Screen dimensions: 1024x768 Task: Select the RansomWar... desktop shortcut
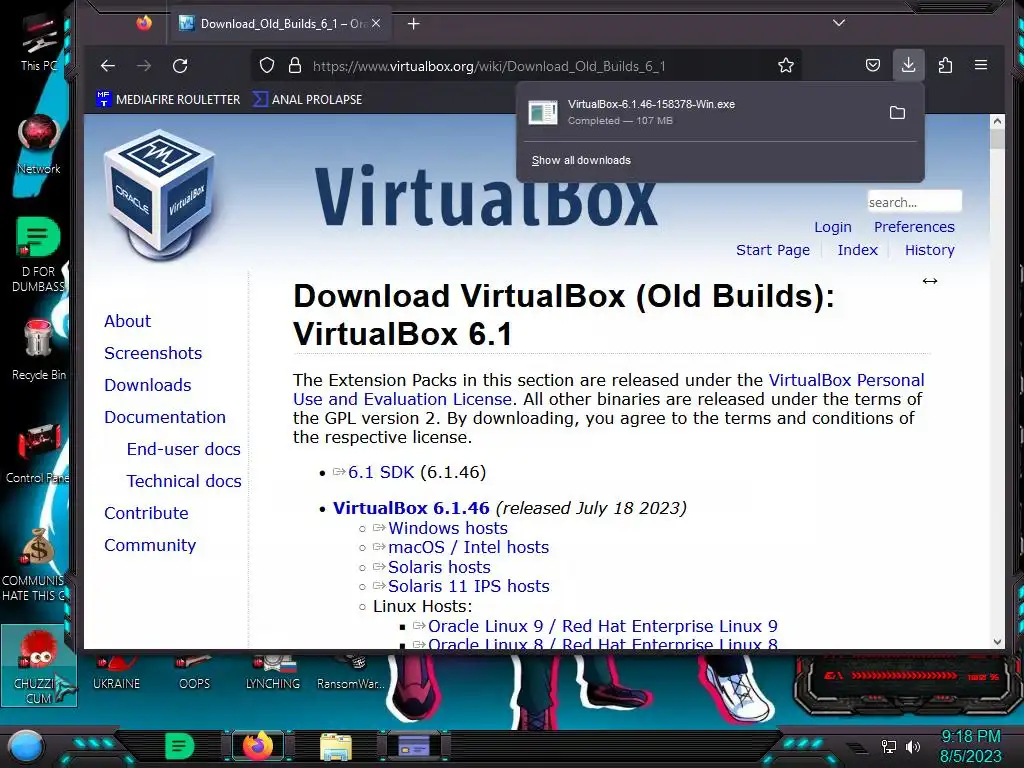(x=351, y=673)
